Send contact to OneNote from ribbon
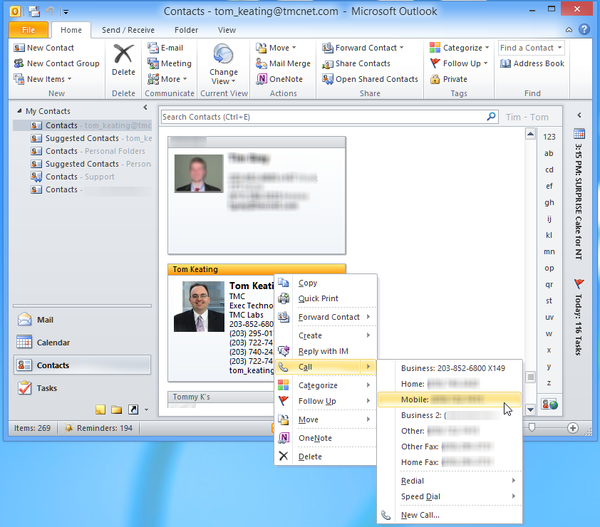Viewport: 600px width, 527px height. tap(283, 79)
